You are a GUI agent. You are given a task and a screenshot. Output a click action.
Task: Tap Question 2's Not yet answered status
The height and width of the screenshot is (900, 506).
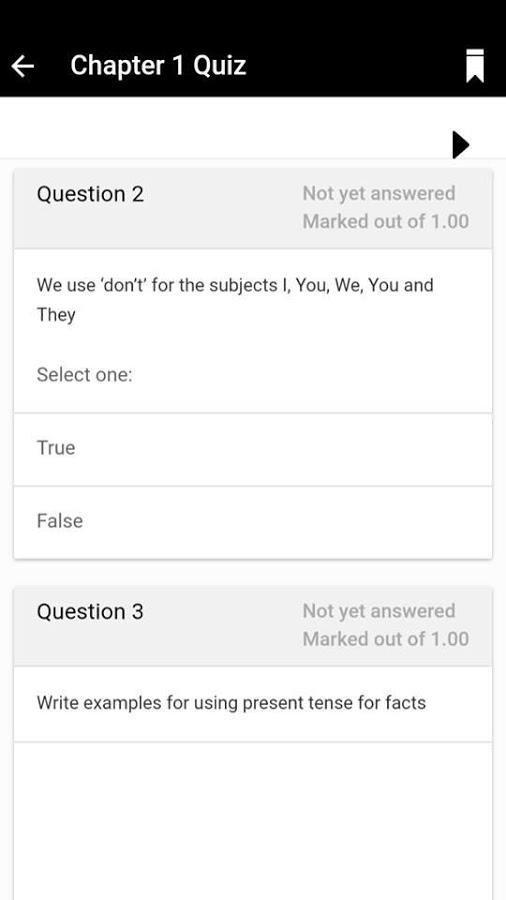pyautogui.click(x=379, y=193)
